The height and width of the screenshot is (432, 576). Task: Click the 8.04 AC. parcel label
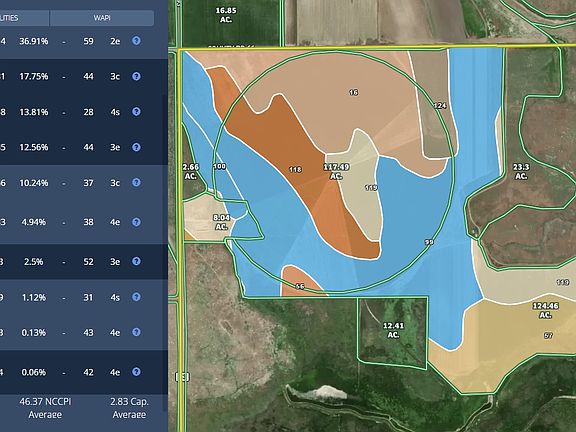(x=221, y=222)
